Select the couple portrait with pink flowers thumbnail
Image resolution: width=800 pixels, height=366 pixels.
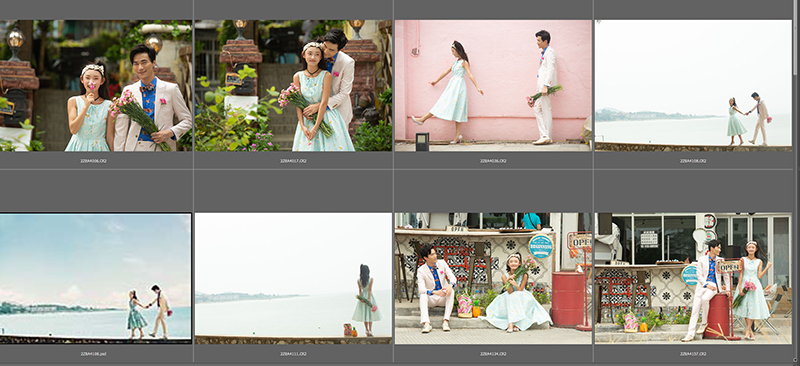pyautogui.click(x=96, y=86)
